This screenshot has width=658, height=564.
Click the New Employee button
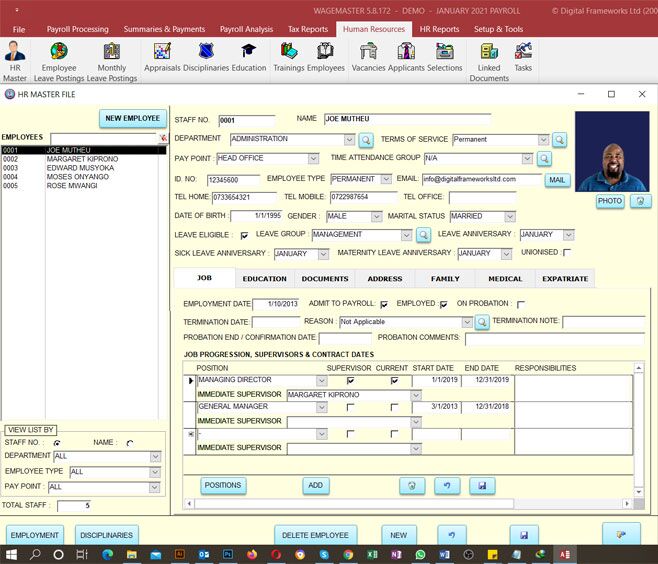[133, 118]
